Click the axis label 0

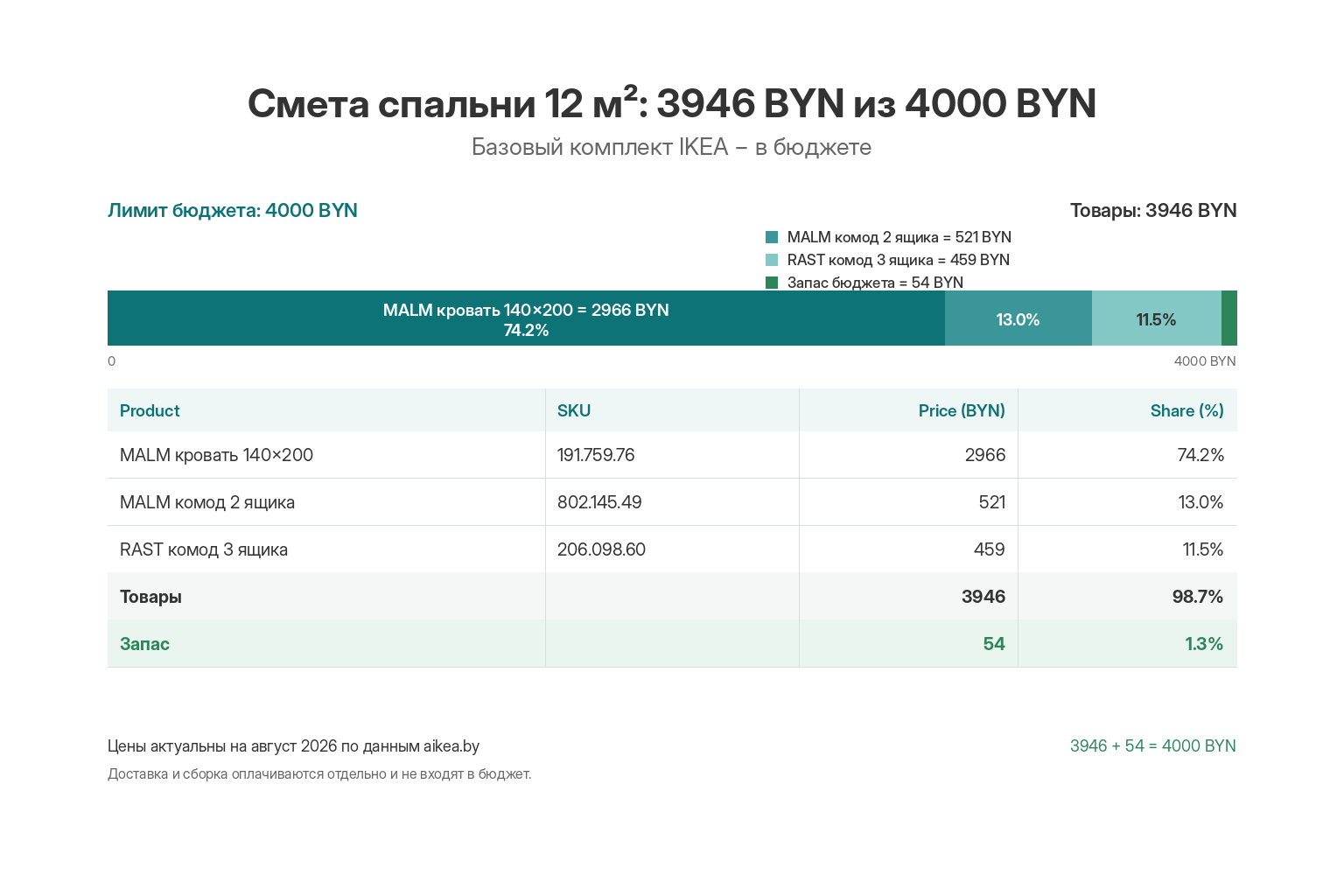[111, 361]
